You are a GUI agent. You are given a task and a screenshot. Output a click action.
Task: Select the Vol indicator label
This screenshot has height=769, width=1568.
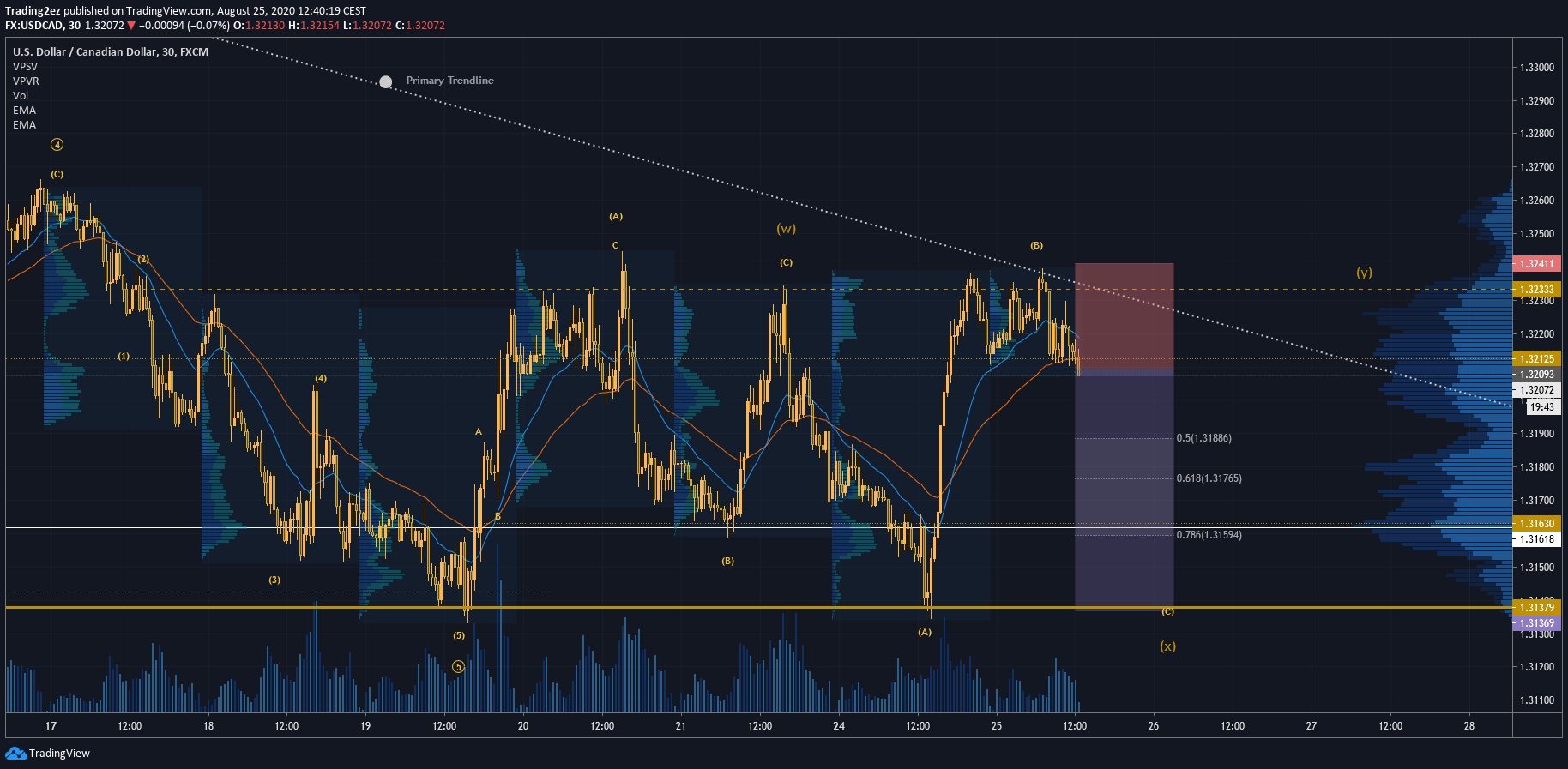[21, 96]
